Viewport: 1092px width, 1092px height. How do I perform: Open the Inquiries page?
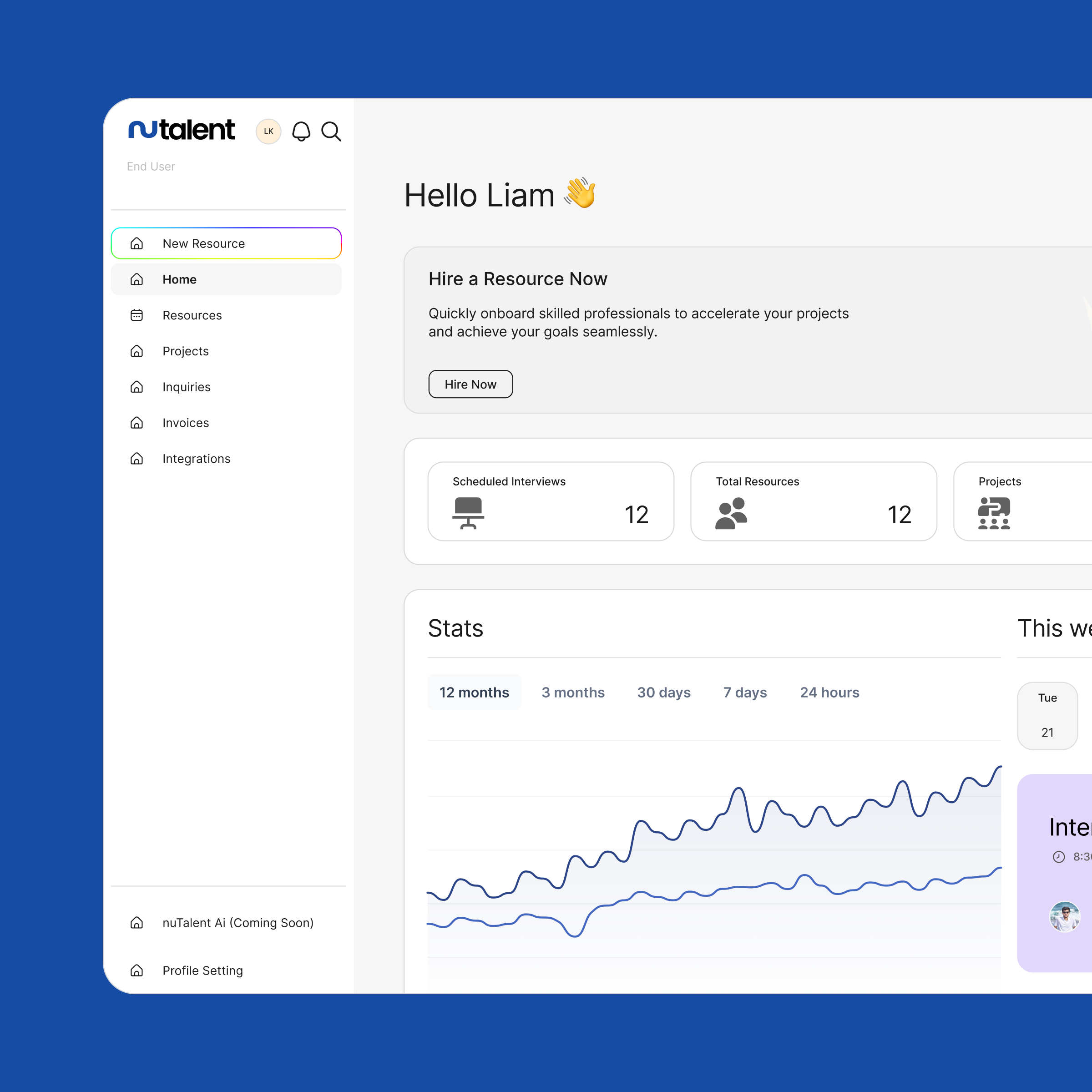(x=187, y=387)
